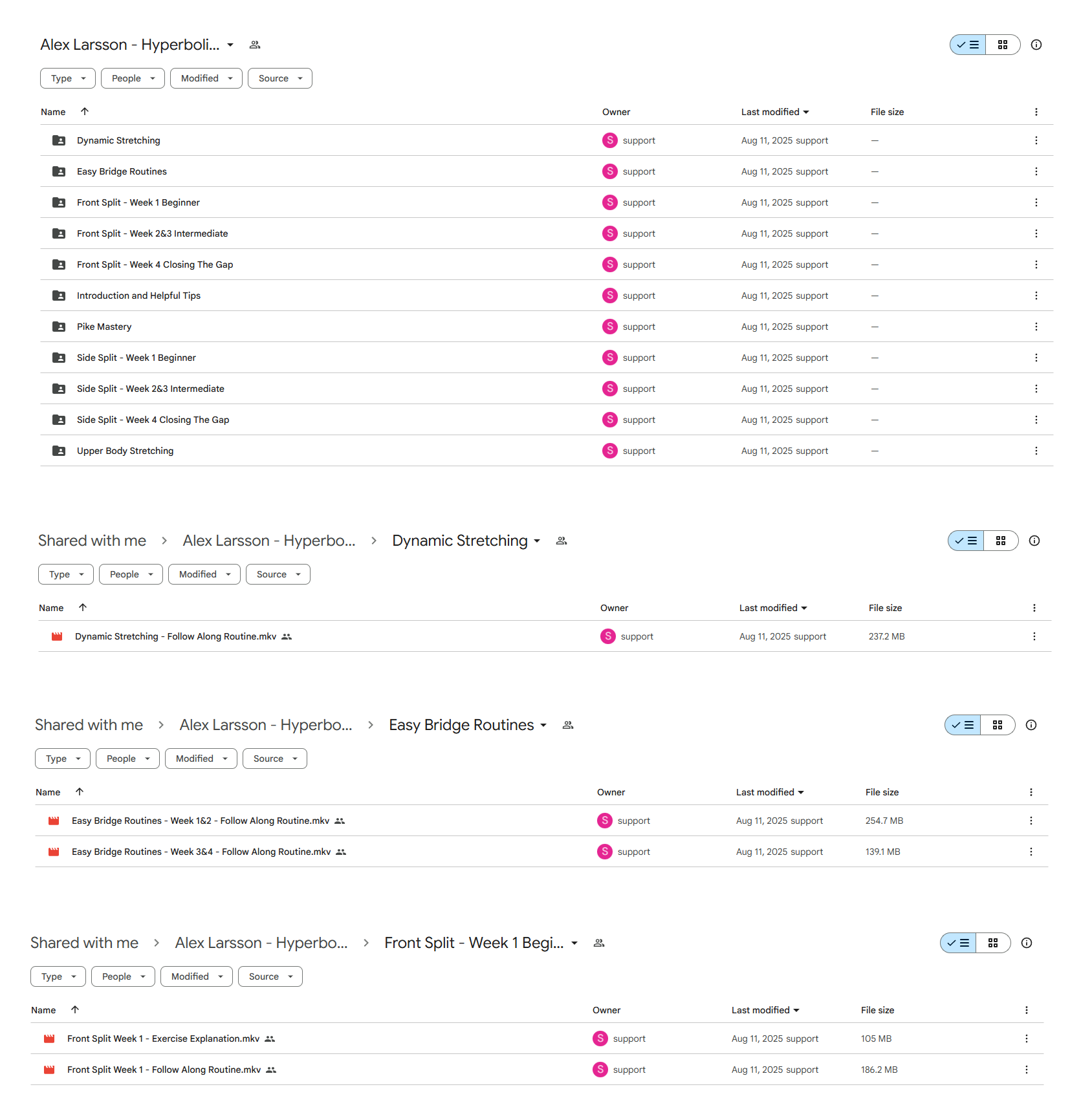Viewport: 1092px width, 1120px height.
Task: Click shared-people icon beside Easy Bridge Routines title
Action: tap(568, 725)
